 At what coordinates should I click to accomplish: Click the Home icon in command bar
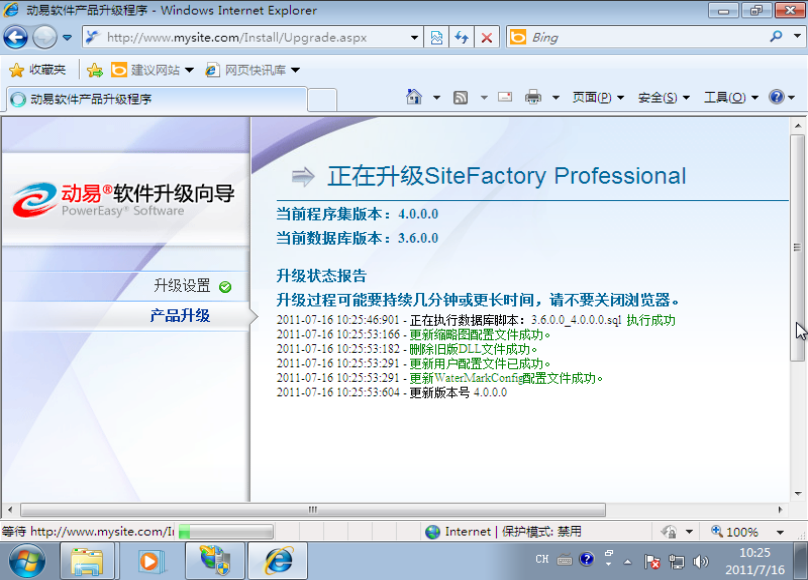pyautogui.click(x=414, y=97)
